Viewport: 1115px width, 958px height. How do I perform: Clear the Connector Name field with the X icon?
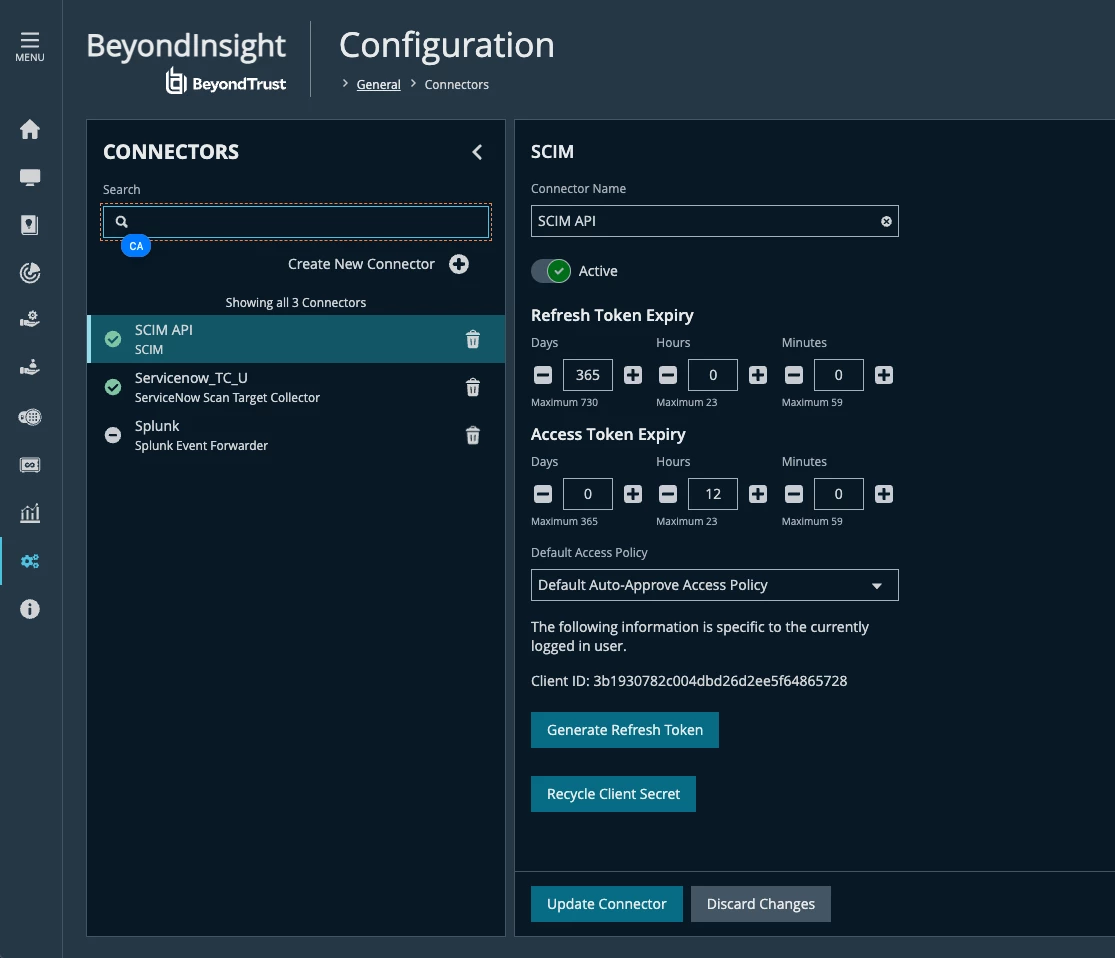coord(886,221)
